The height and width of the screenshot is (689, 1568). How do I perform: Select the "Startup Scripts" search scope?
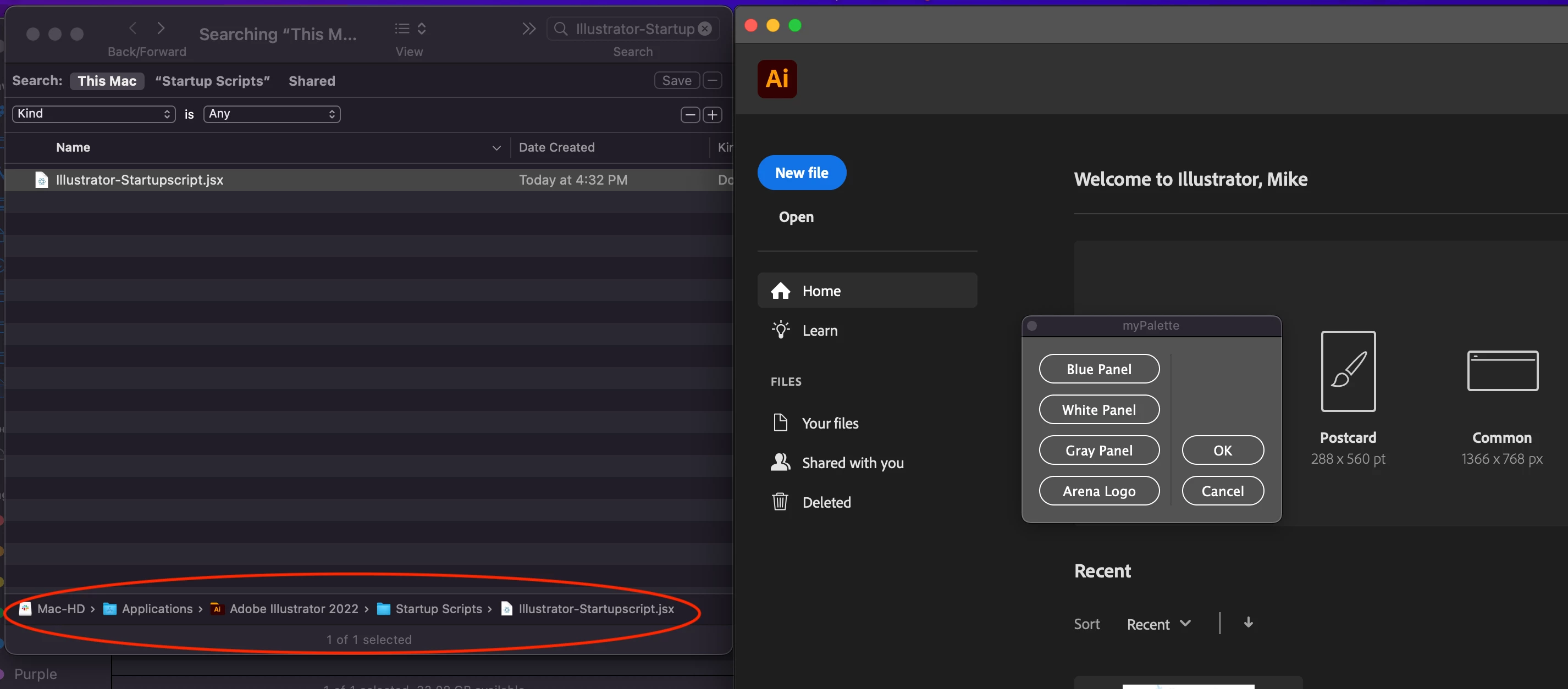point(212,81)
